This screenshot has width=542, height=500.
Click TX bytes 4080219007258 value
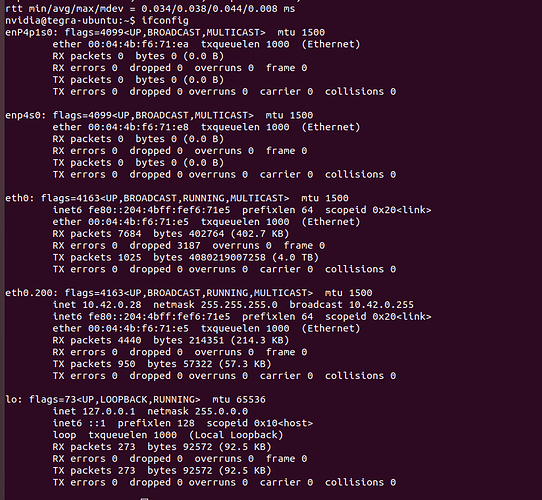[227, 258]
